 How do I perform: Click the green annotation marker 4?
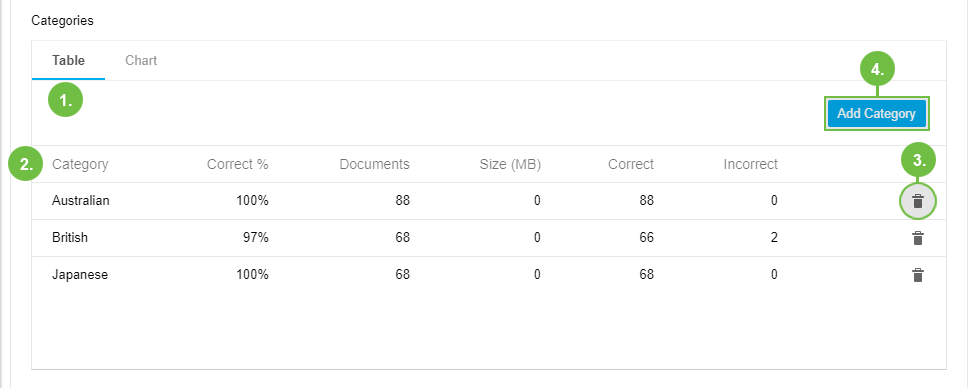tap(877, 70)
